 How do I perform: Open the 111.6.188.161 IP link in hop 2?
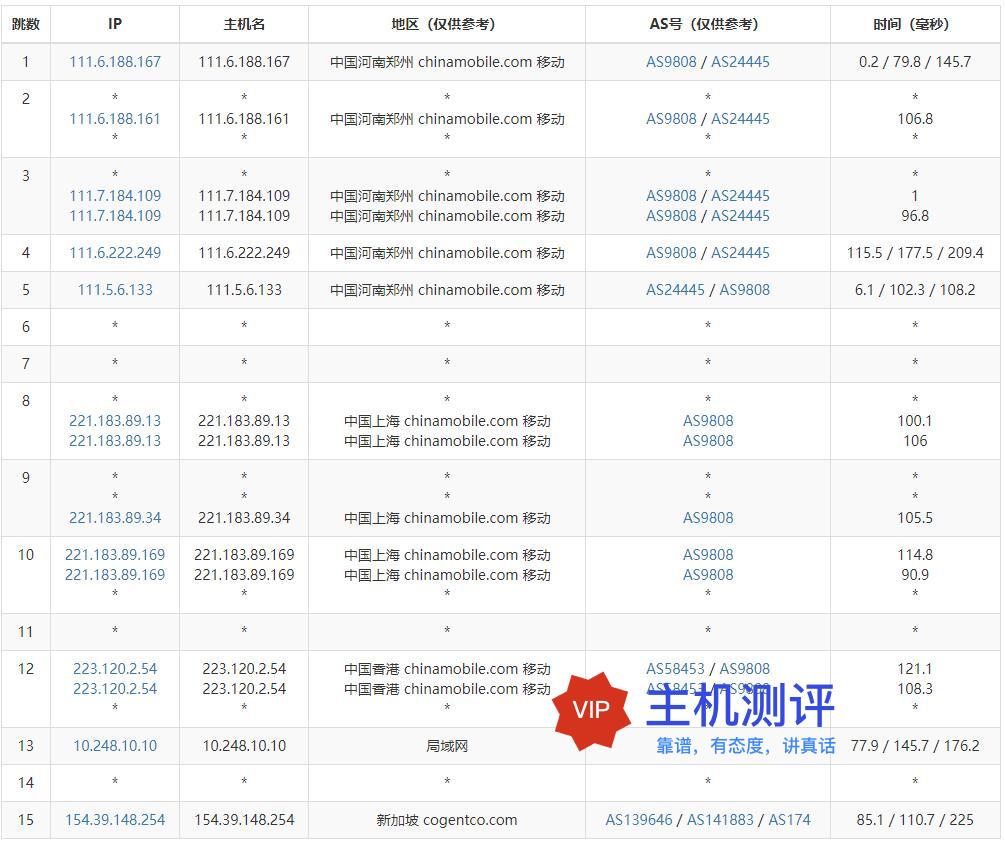115,119
